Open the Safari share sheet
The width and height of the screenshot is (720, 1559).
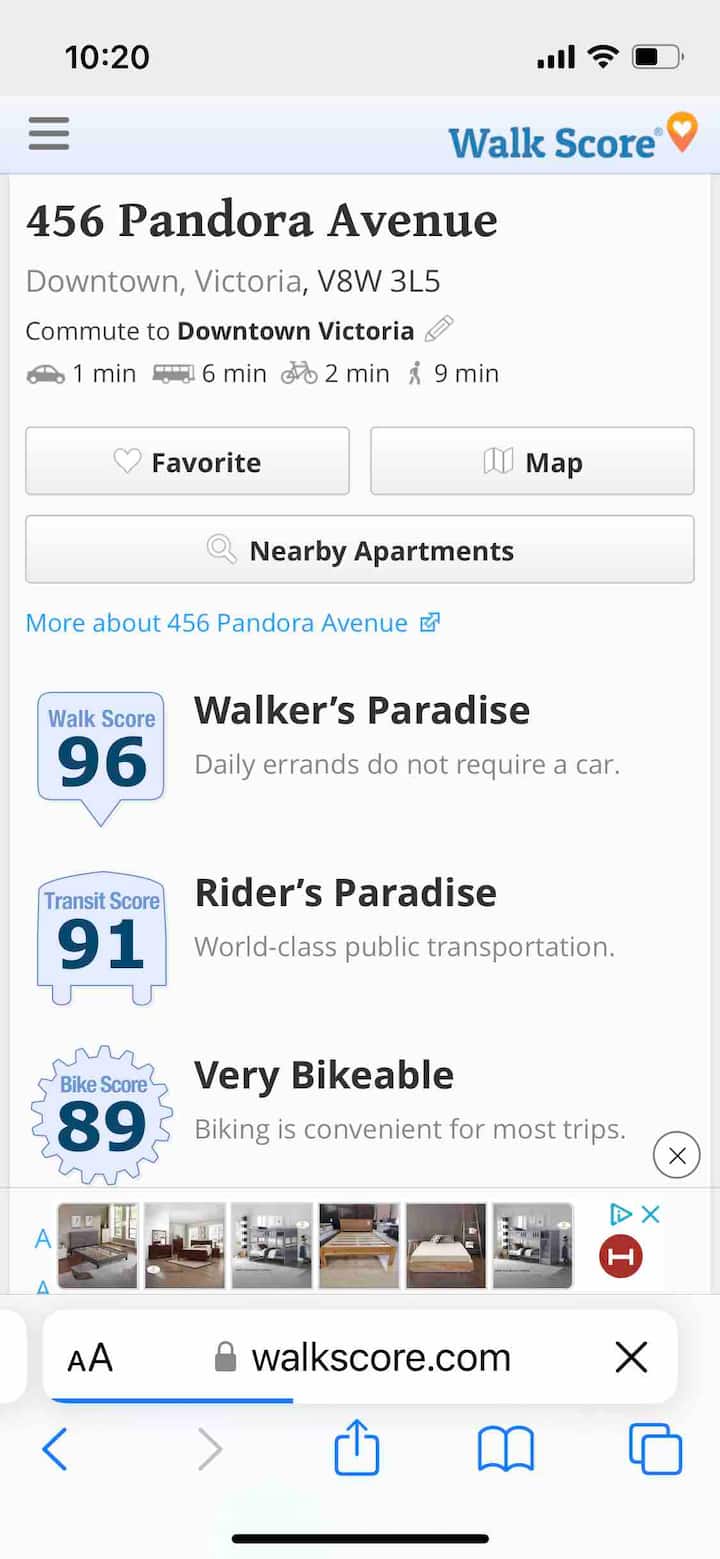[x=357, y=1449]
